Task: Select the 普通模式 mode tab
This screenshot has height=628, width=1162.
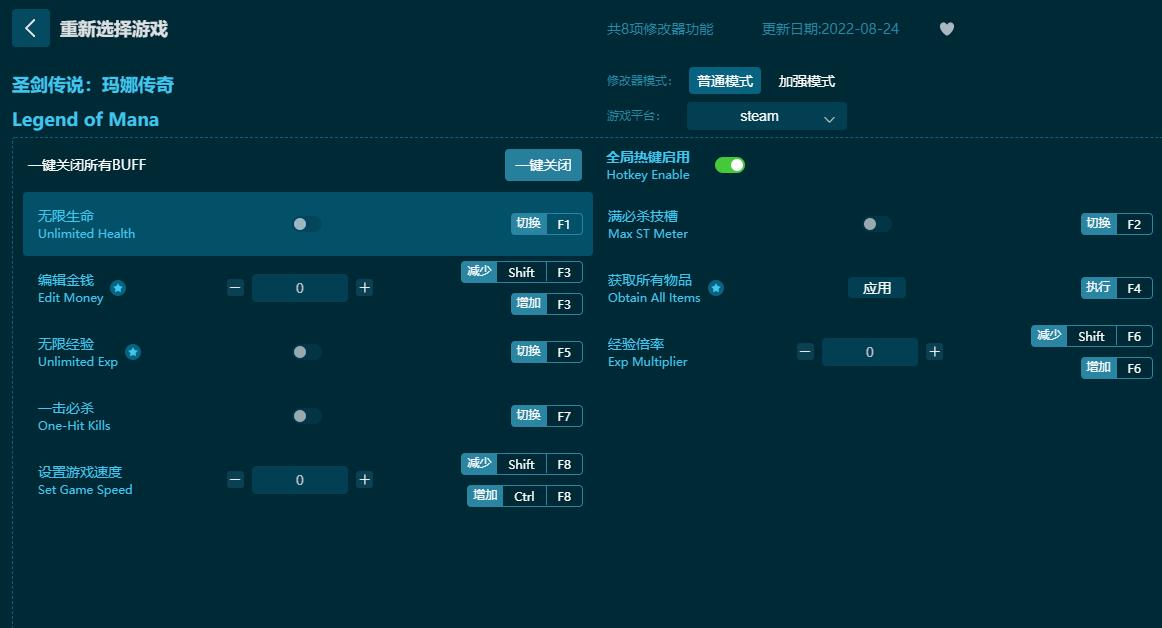Action: click(x=725, y=81)
